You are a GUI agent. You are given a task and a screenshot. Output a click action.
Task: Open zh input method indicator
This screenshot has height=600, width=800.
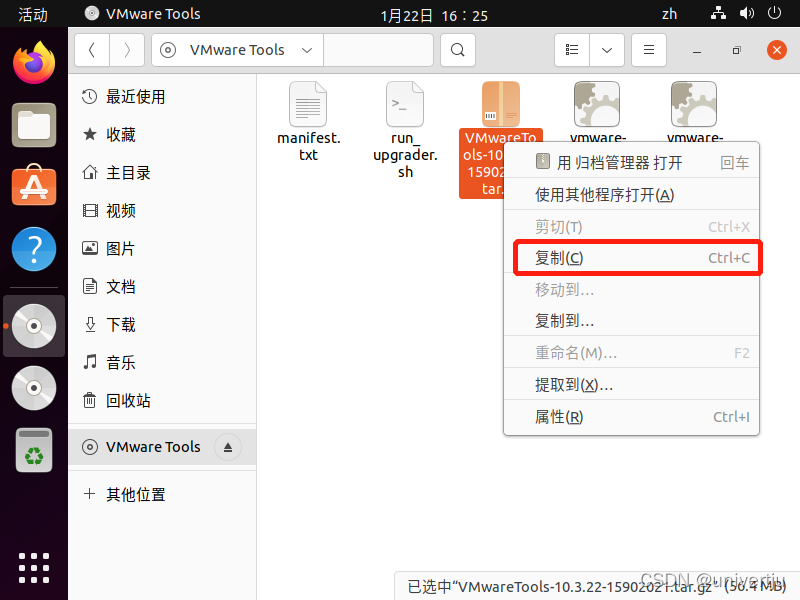pyautogui.click(x=669, y=14)
